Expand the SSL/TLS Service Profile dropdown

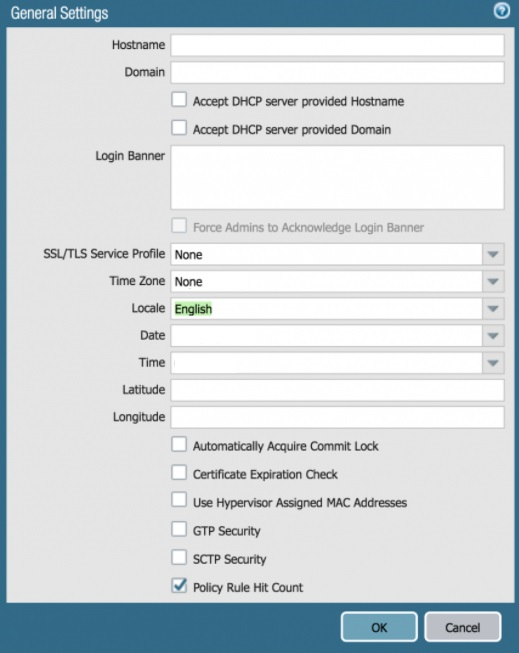pos(493,254)
